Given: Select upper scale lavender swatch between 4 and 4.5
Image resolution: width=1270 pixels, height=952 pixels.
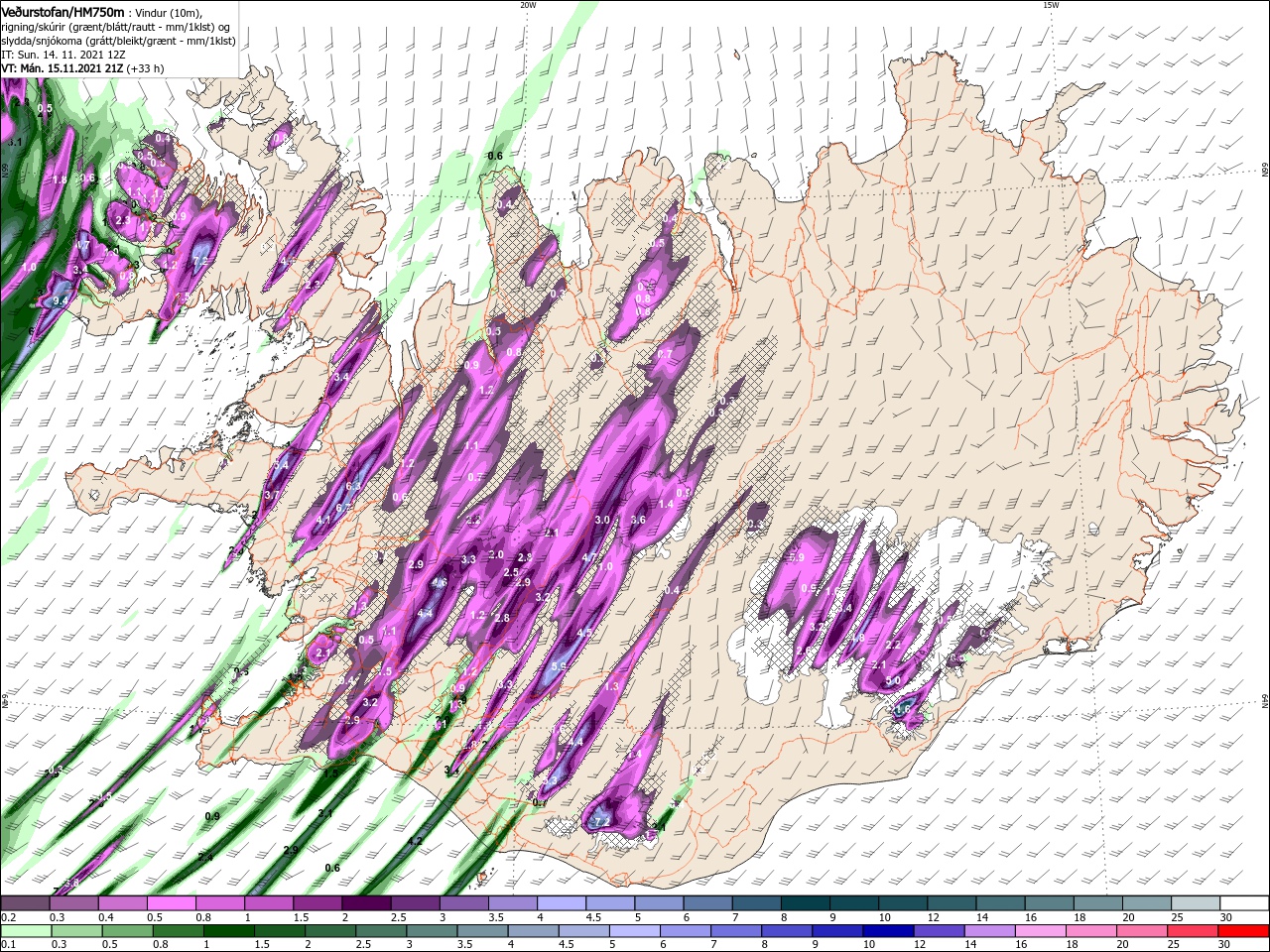Looking at the screenshot, I should pyautogui.click(x=562, y=903).
